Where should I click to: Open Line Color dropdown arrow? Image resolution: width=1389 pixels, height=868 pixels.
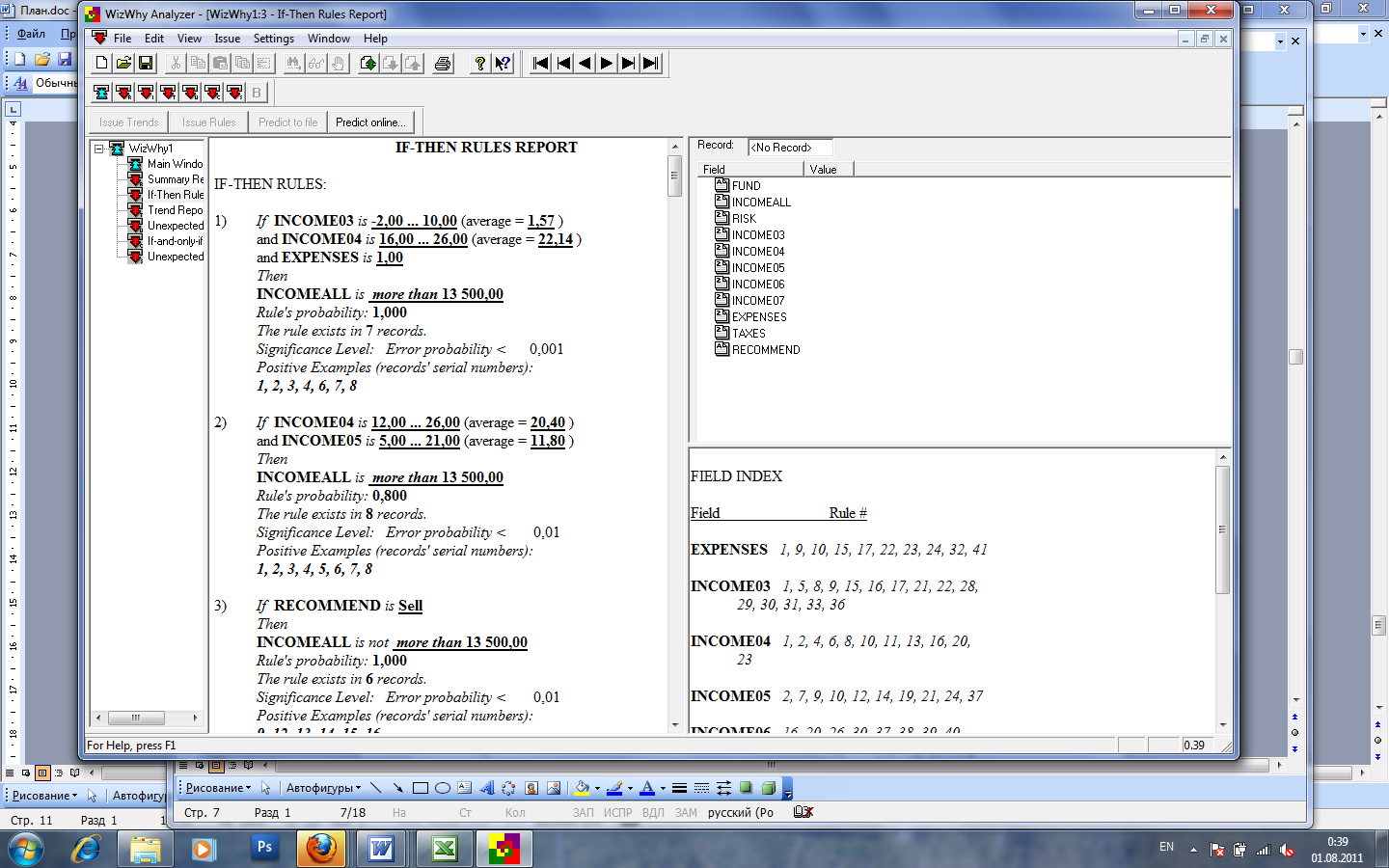[630, 788]
